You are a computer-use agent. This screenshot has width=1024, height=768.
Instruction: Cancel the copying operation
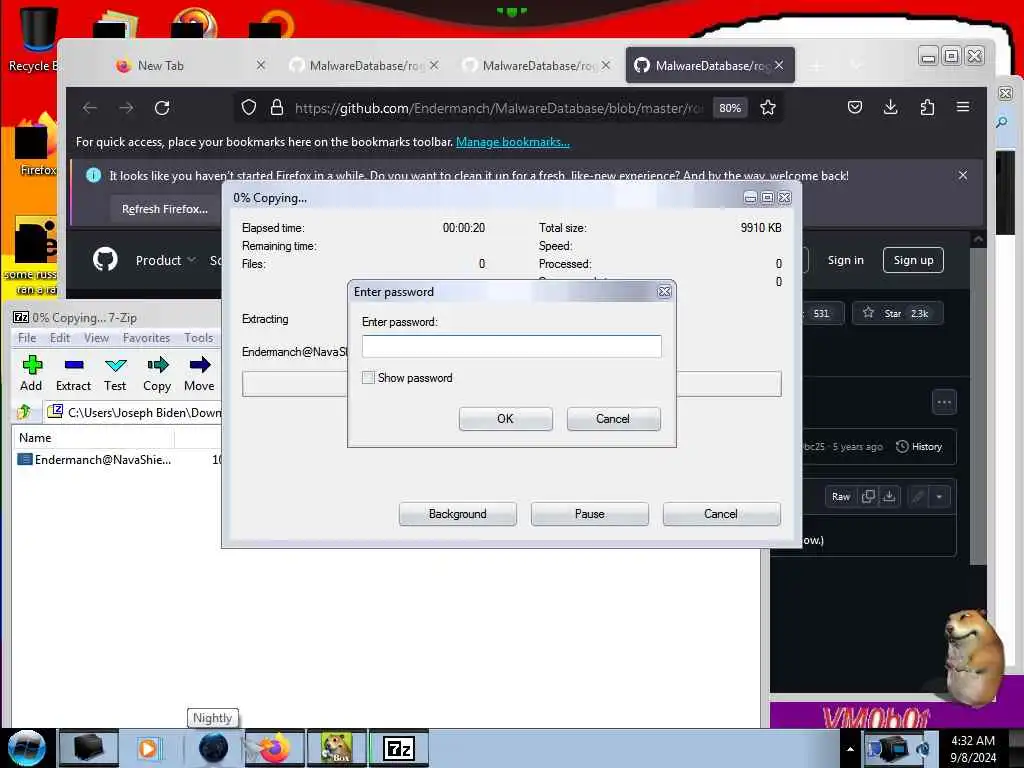click(721, 514)
